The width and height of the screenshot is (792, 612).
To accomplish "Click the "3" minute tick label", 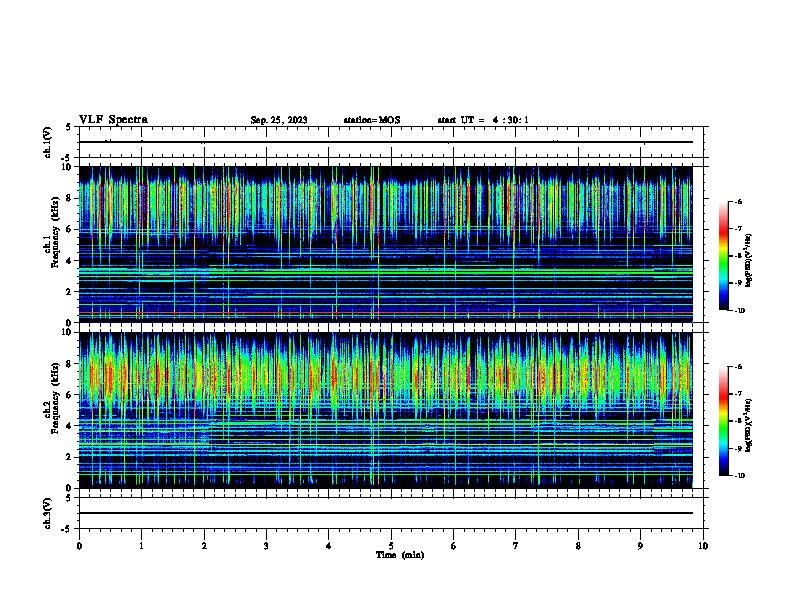I will point(266,546).
